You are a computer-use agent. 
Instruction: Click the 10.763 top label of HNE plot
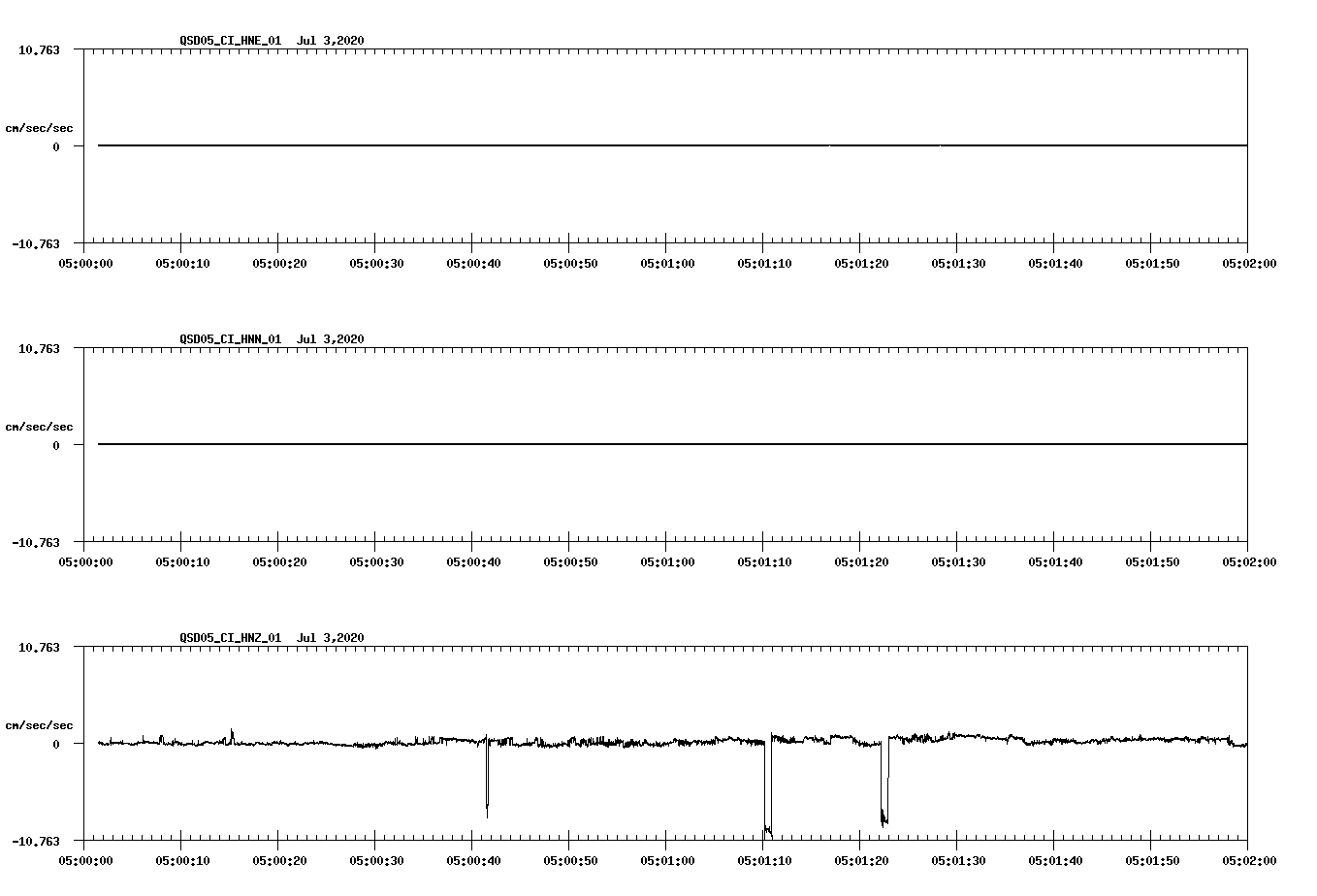(39, 49)
